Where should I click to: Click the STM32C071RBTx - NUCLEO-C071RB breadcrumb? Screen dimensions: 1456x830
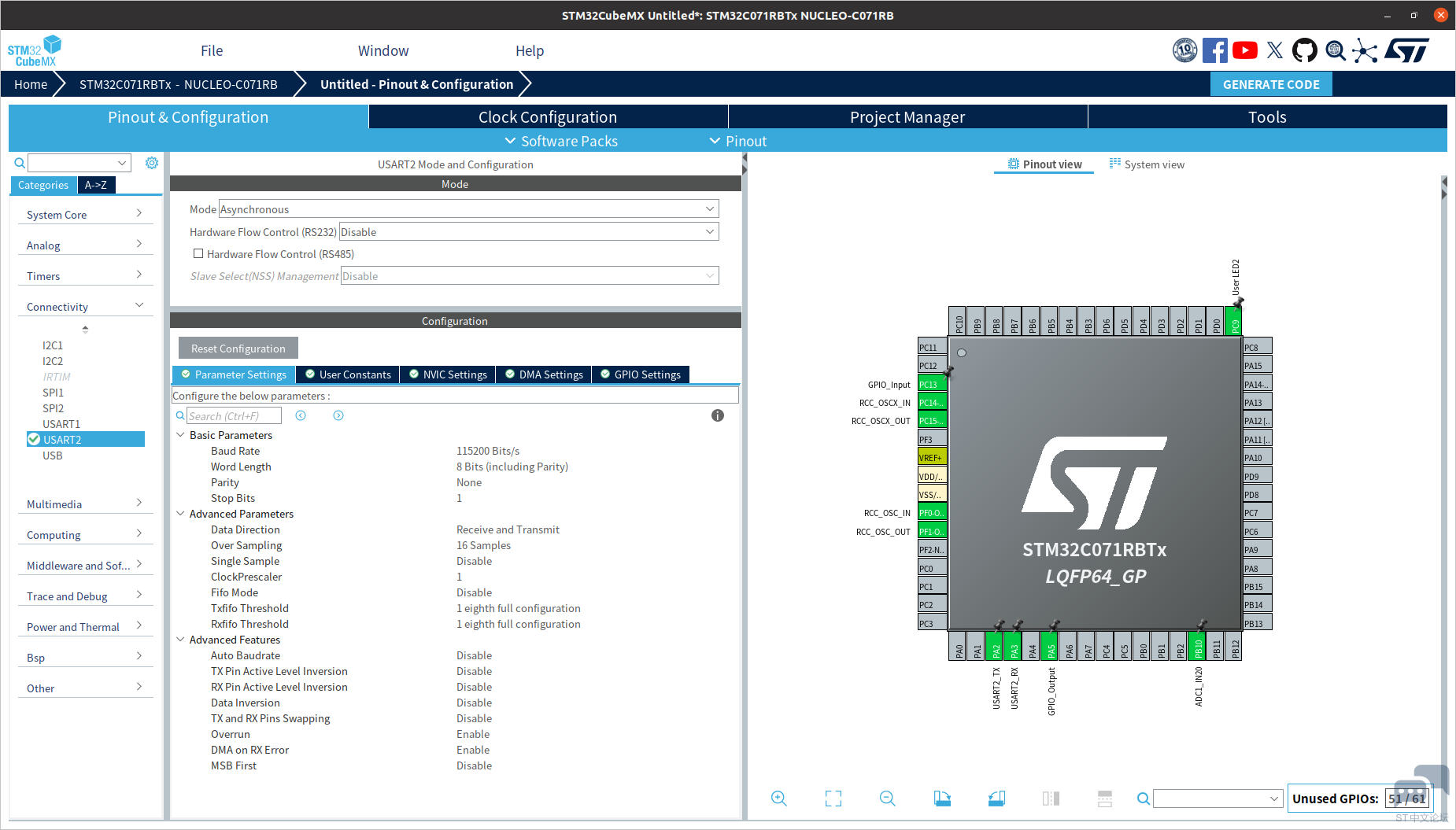(x=179, y=84)
